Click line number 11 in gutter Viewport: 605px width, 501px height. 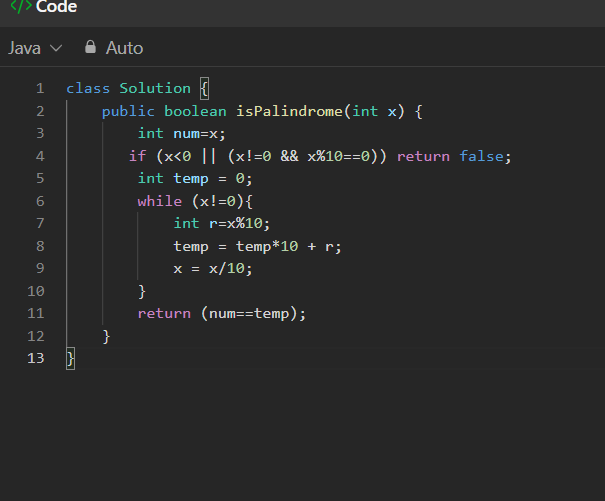click(x=36, y=313)
